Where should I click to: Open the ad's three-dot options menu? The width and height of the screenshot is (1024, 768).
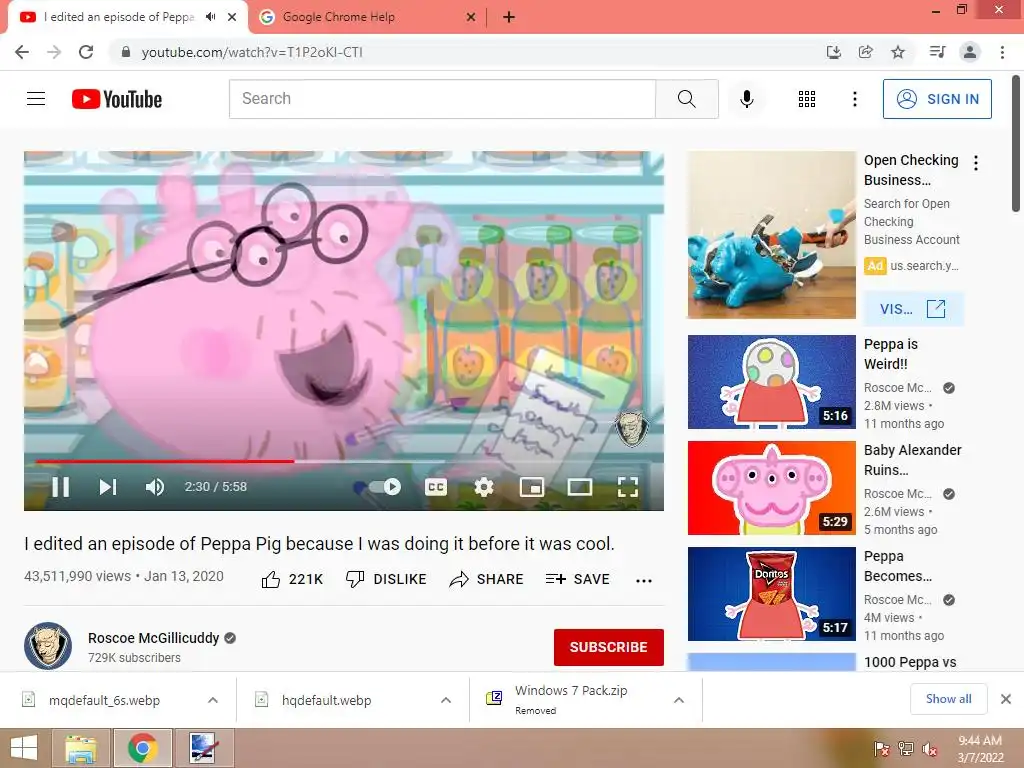click(976, 163)
